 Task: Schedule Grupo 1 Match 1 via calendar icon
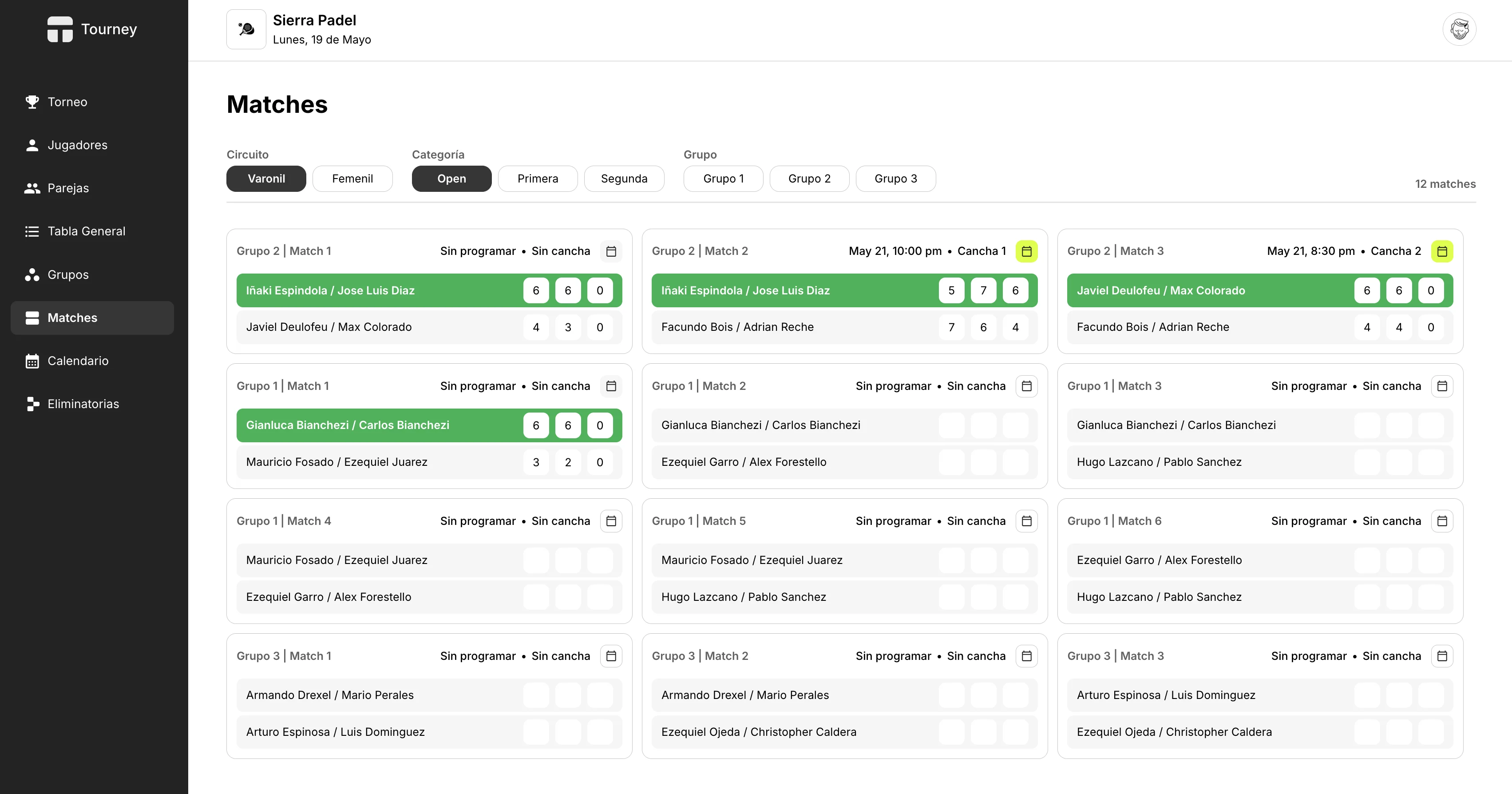pyautogui.click(x=611, y=386)
